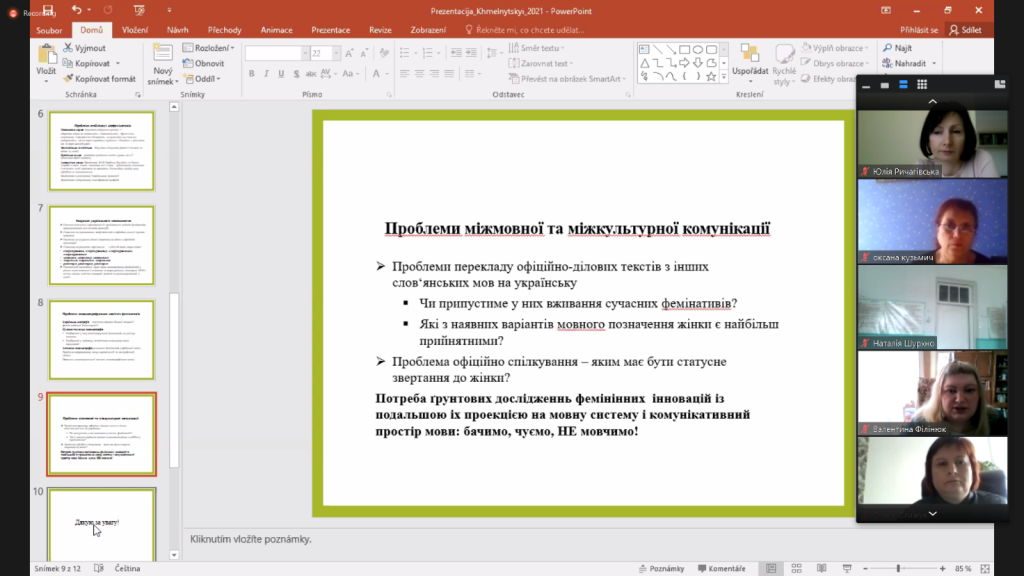Click the Obnovit reset button

(204, 63)
